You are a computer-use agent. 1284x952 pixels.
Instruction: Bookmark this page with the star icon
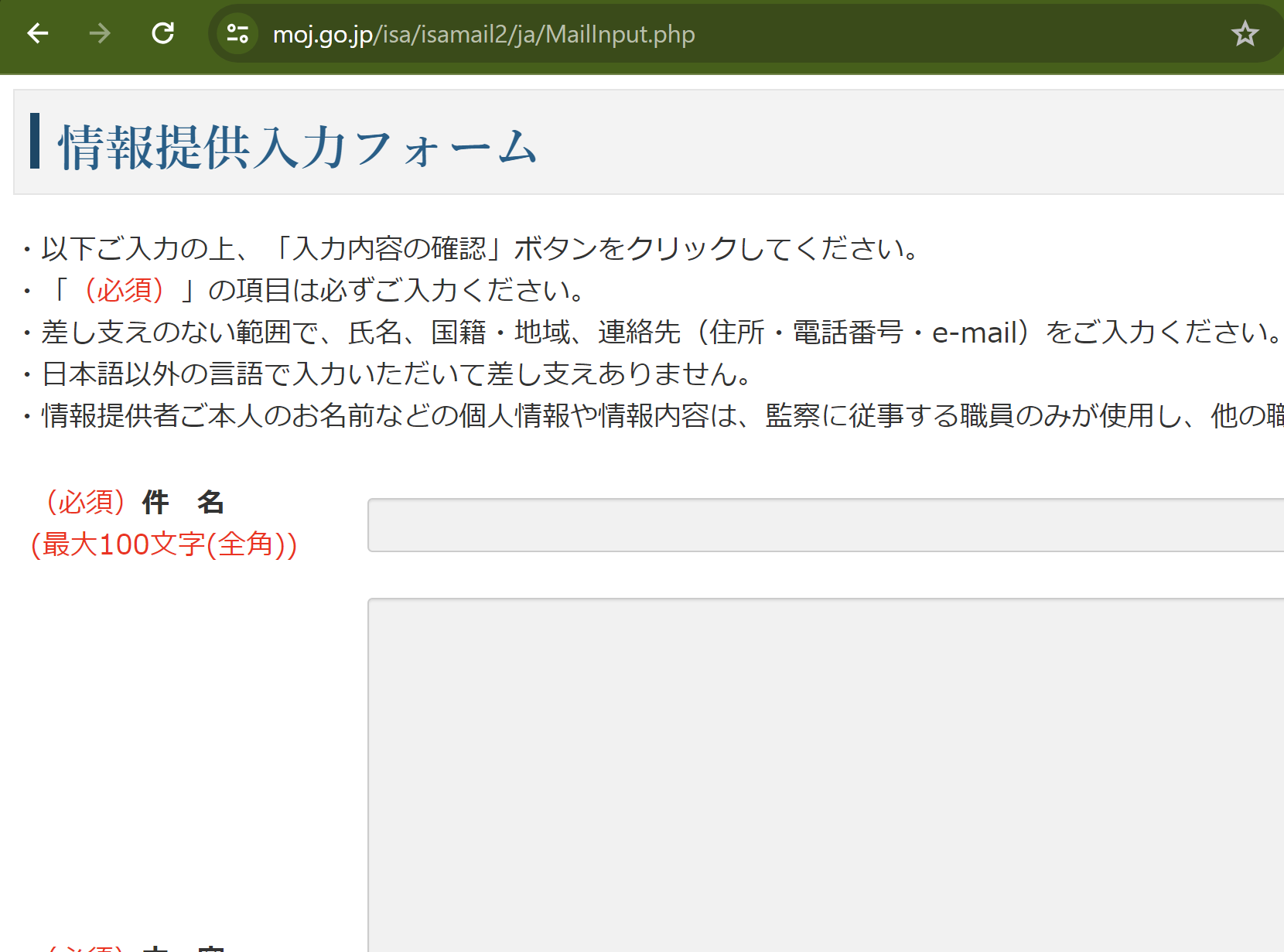(1244, 34)
